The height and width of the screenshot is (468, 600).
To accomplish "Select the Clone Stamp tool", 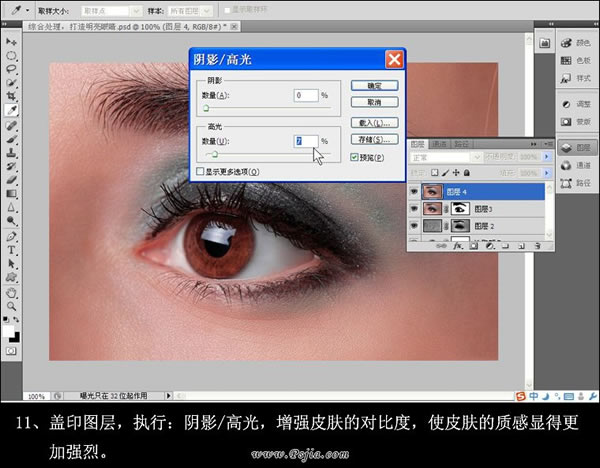I will click(x=11, y=152).
